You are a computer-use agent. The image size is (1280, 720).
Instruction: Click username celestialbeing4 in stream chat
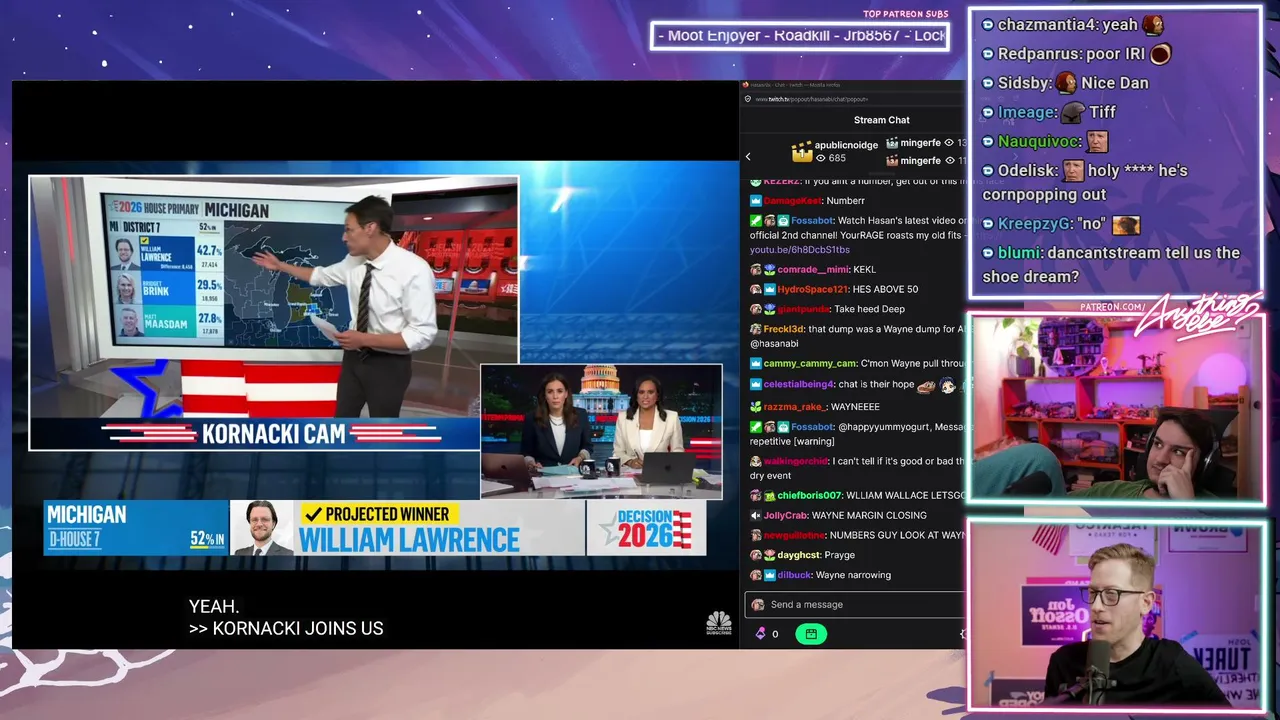(798, 384)
